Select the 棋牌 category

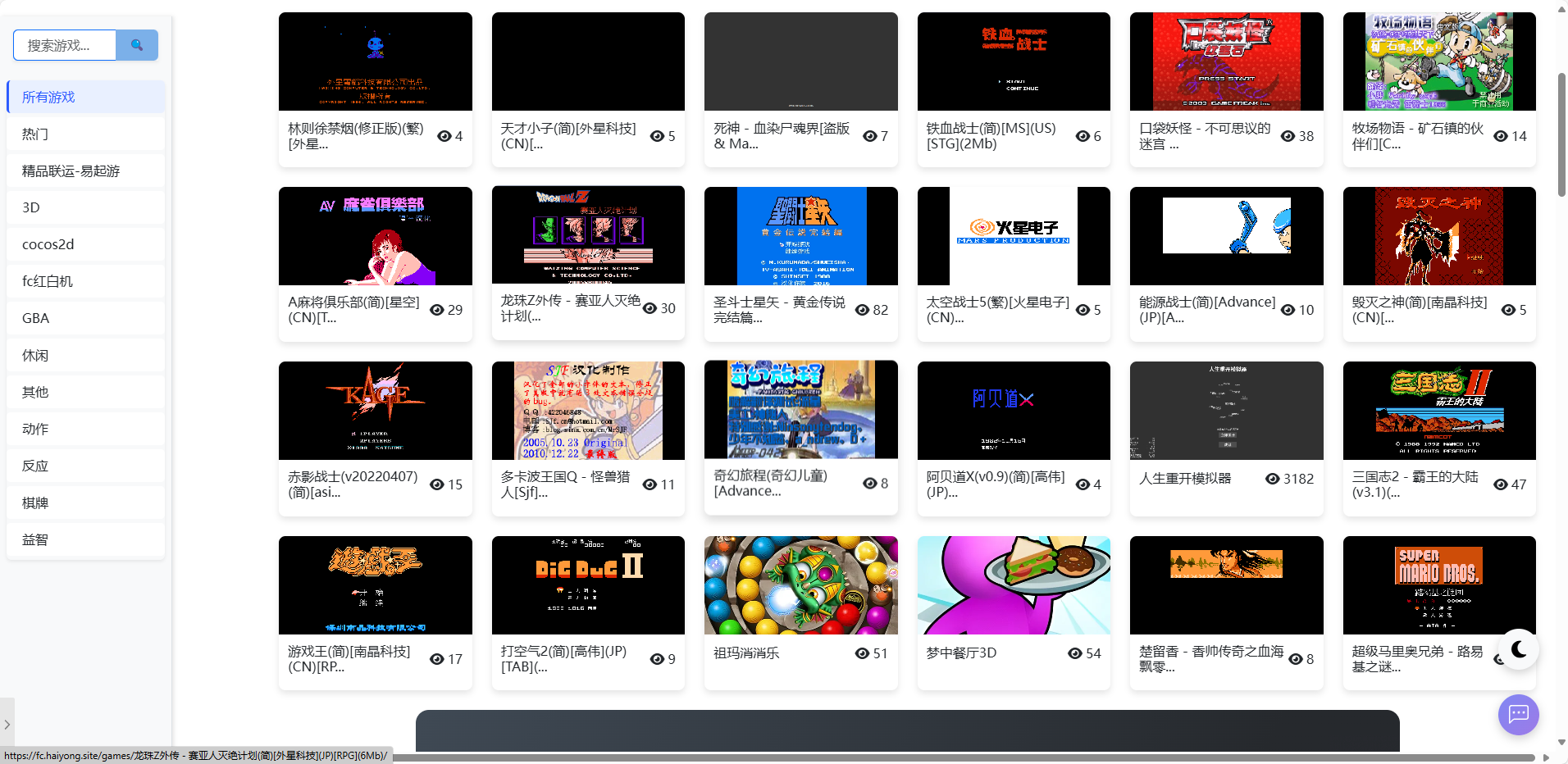(86, 503)
